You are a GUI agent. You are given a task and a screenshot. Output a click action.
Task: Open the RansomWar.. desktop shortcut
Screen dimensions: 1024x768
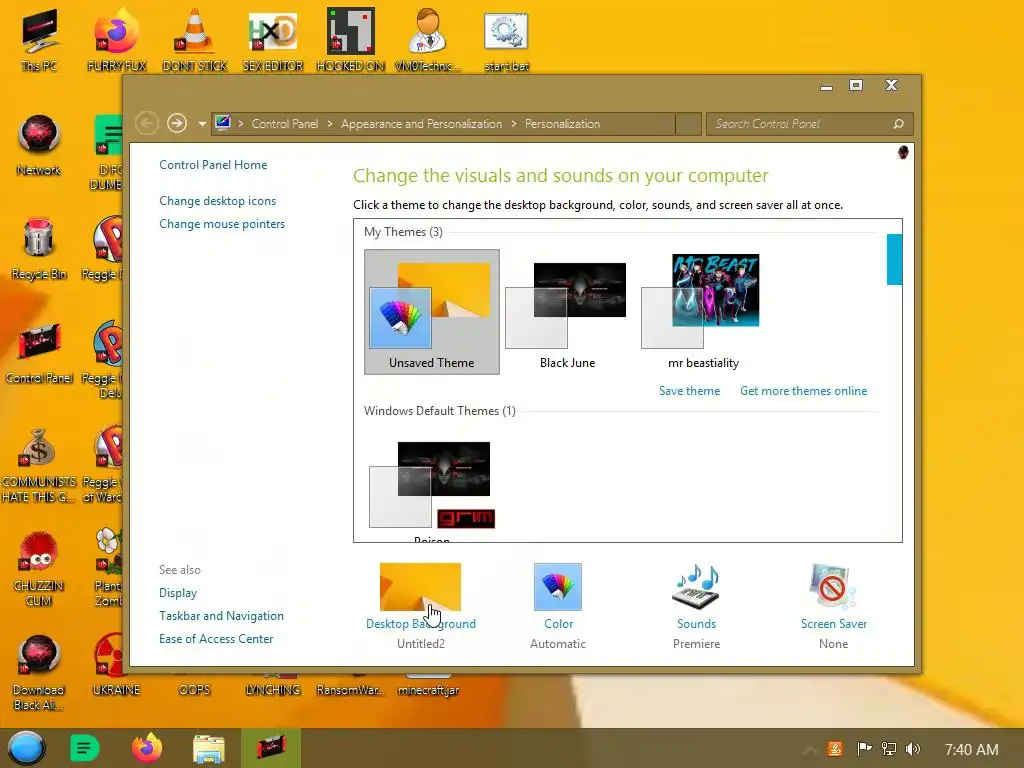(351, 690)
